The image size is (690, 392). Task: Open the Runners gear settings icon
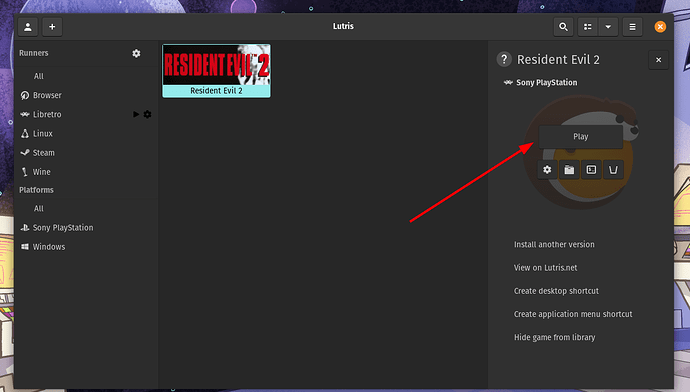pyautogui.click(x=136, y=53)
